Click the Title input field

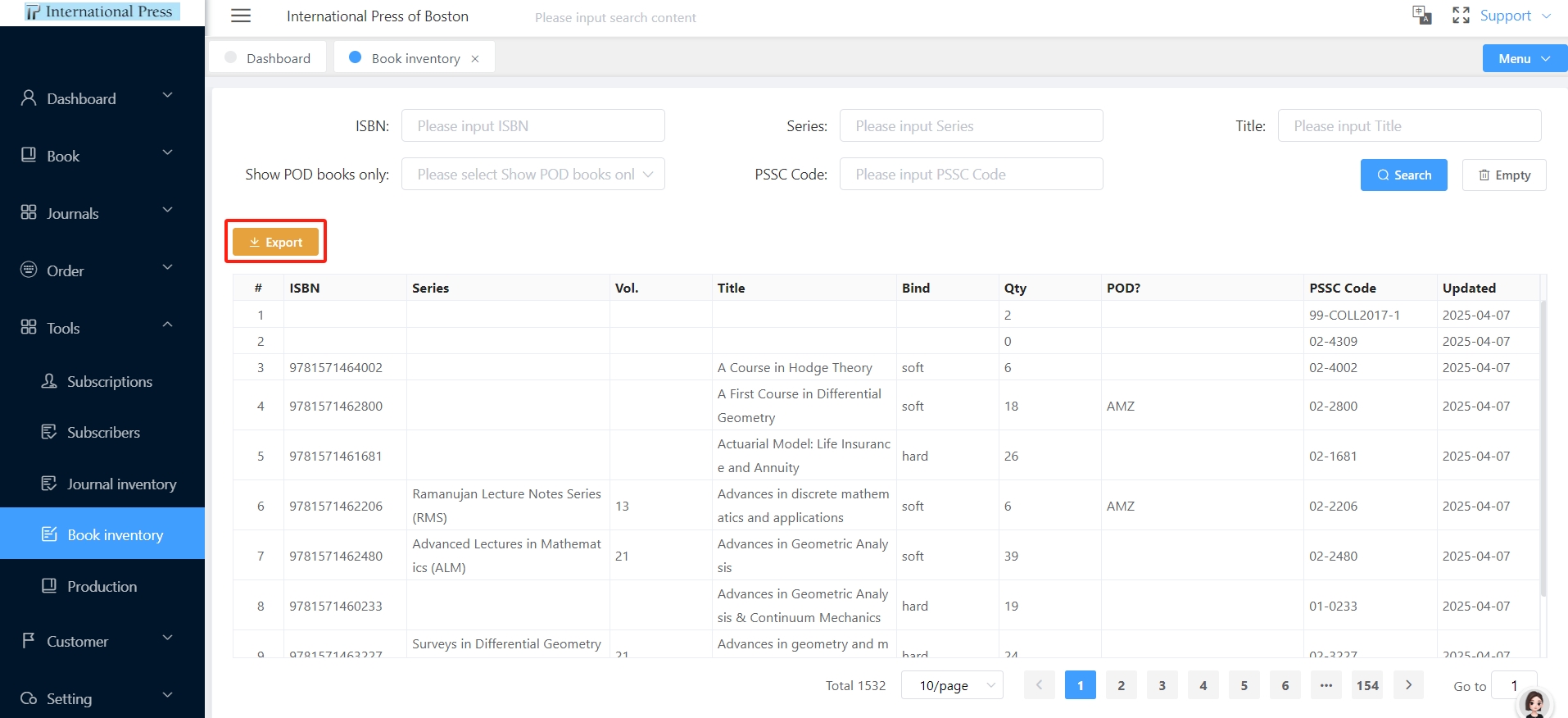[1410, 125]
